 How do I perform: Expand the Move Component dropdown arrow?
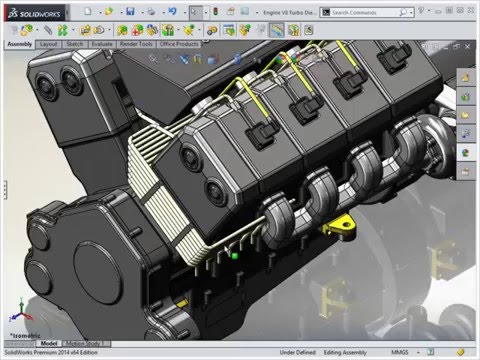pos(109,30)
